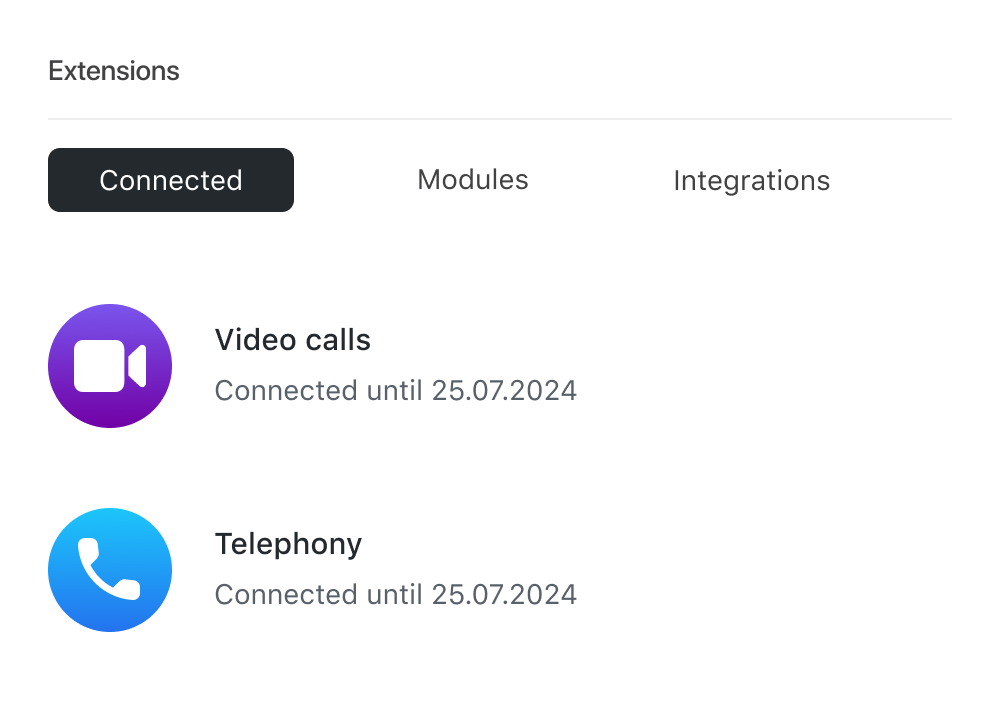Click the purple Video calls icon
This screenshot has width=1008, height=716.
pyautogui.click(x=110, y=366)
